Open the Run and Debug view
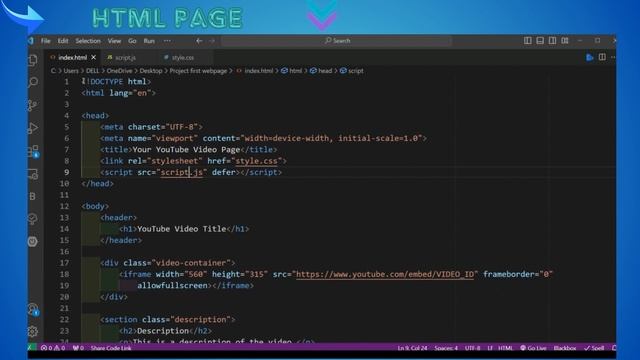This screenshot has width=640, height=360. click(33, 128)
